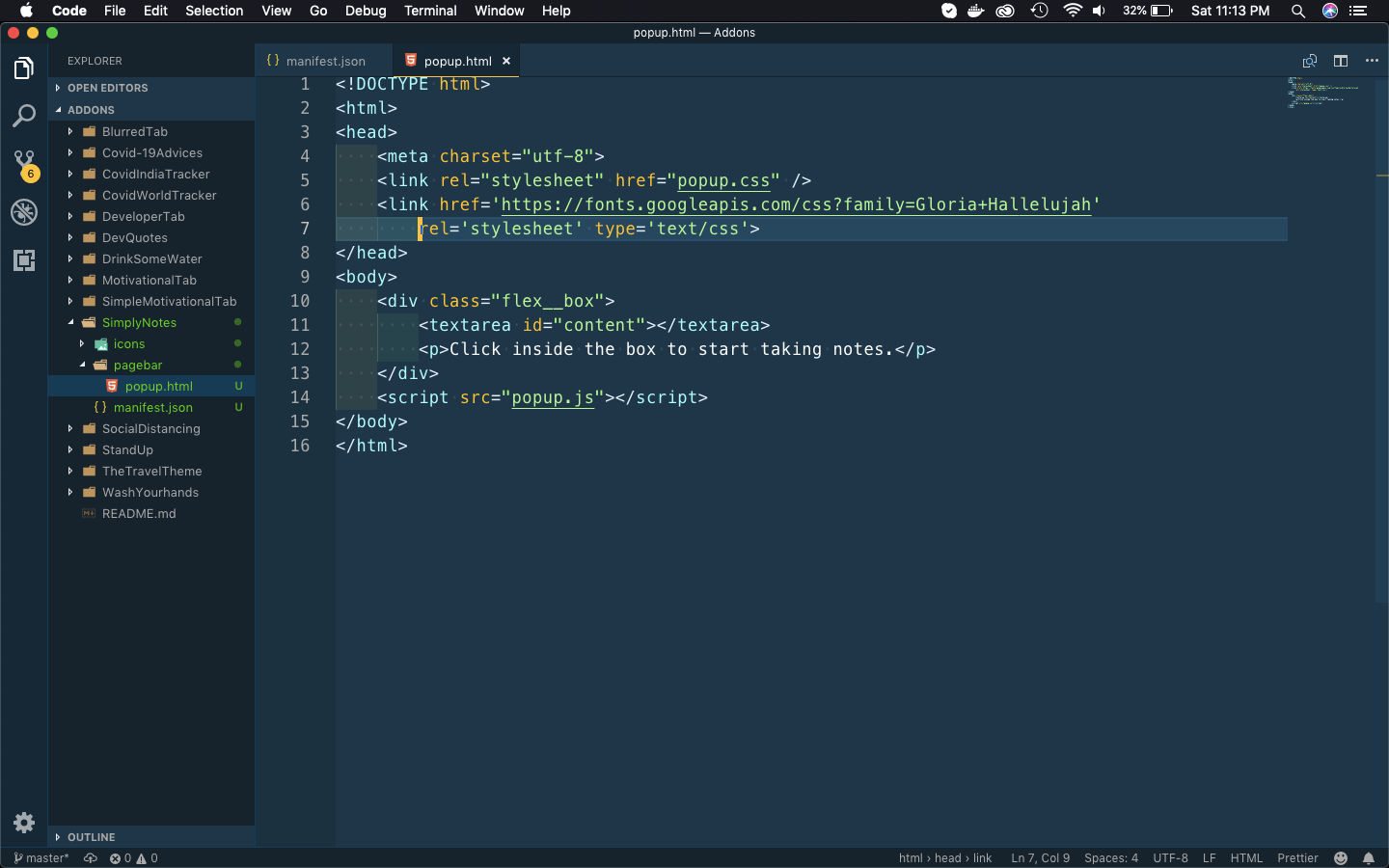Open manifest.json in the file tree
Viewport: 1389px width, 868px height.
151,407
